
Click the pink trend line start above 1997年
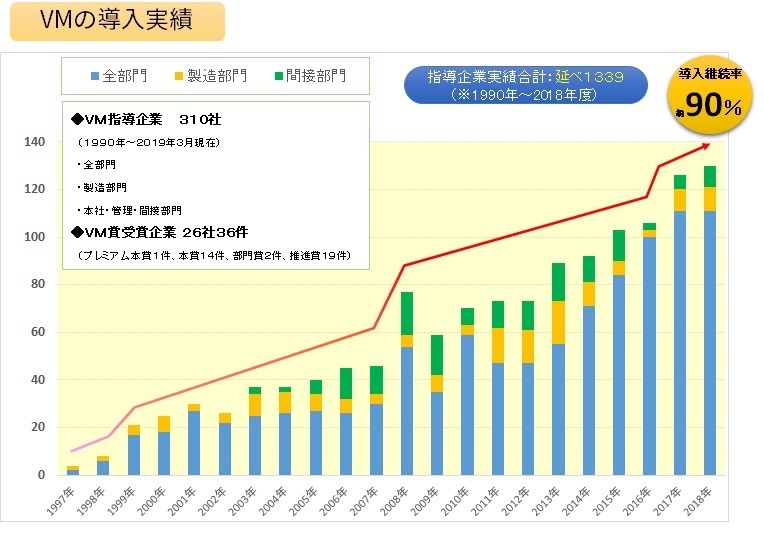[73, 450]
